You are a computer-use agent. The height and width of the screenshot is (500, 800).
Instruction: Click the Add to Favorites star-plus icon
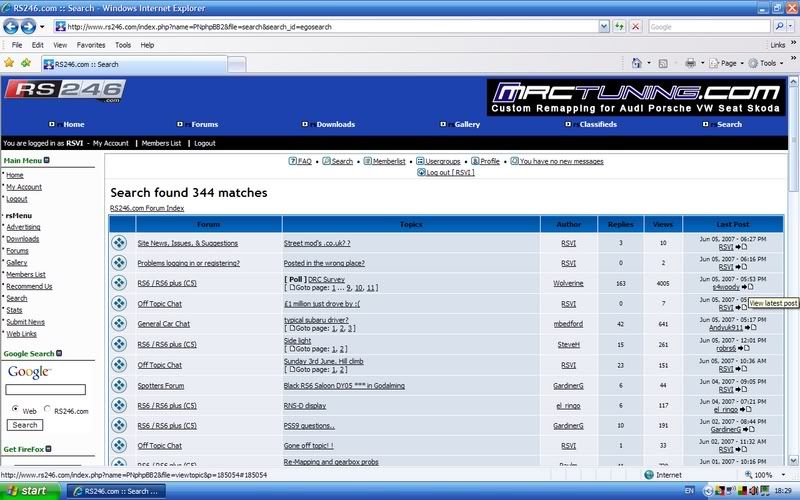pos(26,63)
